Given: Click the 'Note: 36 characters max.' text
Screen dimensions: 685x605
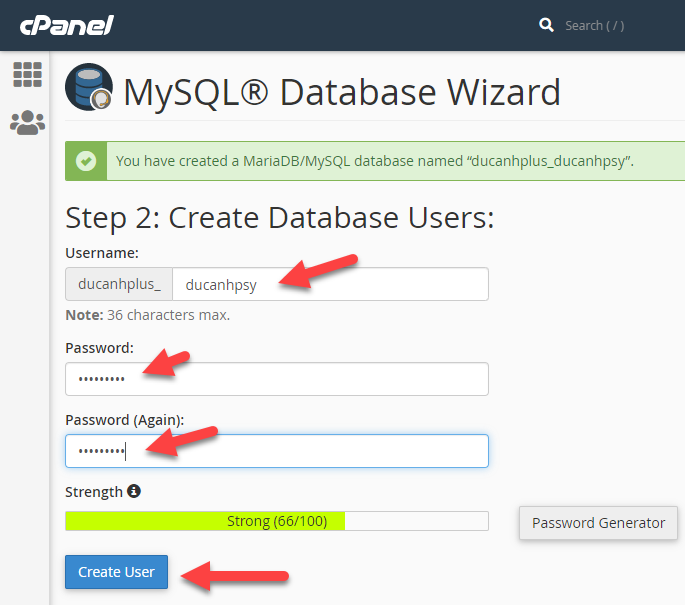Looking at the screenshot, I should 148,315.
